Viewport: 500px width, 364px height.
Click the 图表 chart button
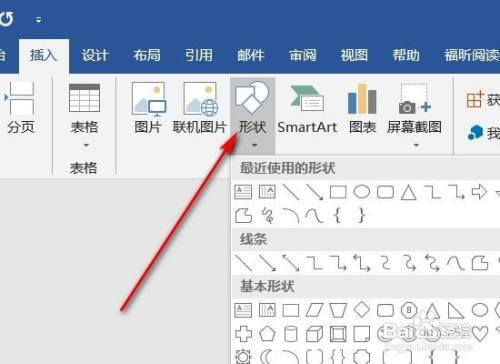[362, 108]
